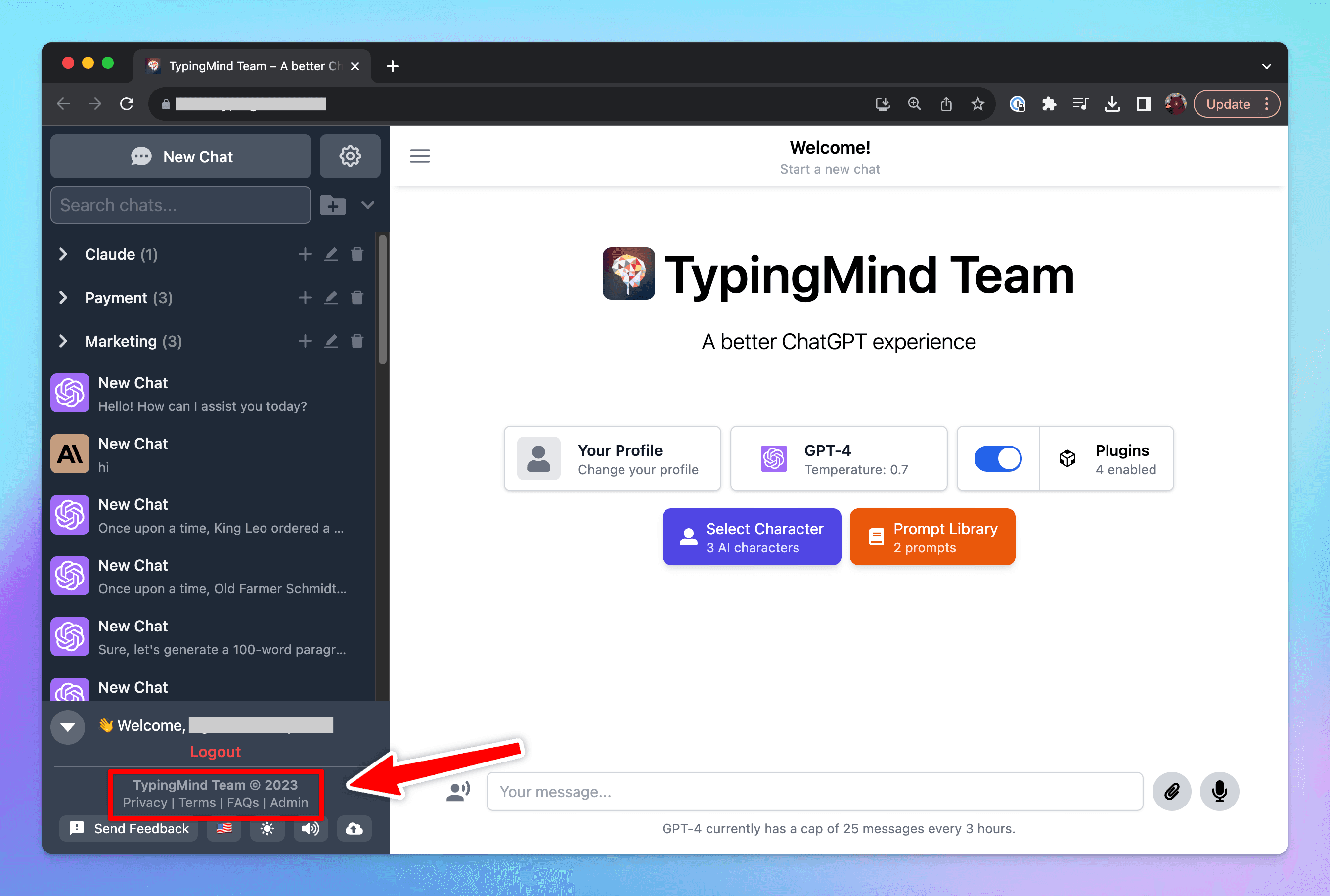Viewport: 1330px width, 896px height.
Task: Click the Your message input field
Action: coord(814,792)
